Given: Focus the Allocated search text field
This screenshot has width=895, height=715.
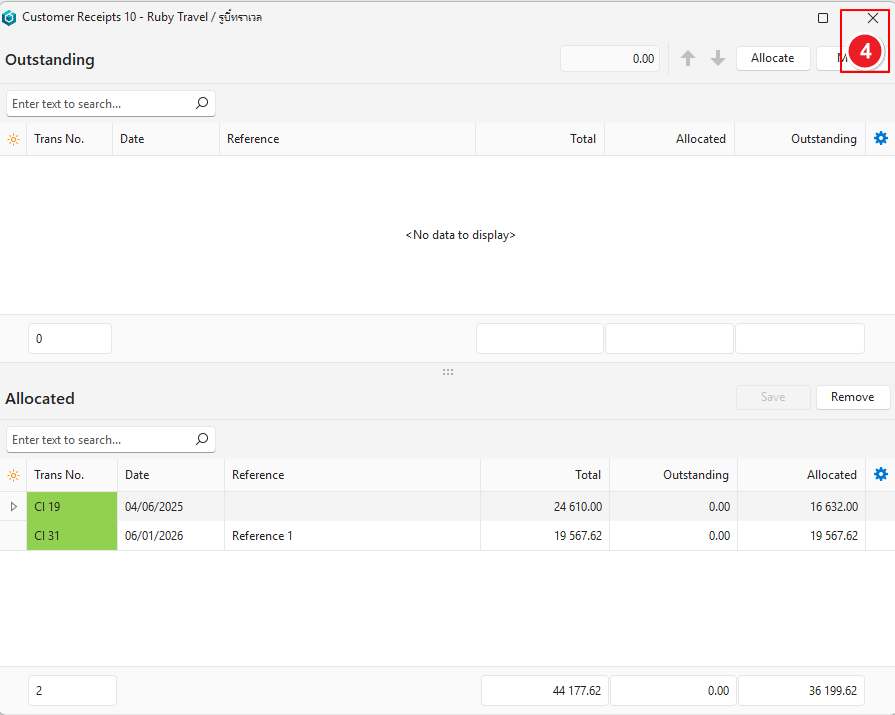Looking at the screenshot, I should click(98, 440).
